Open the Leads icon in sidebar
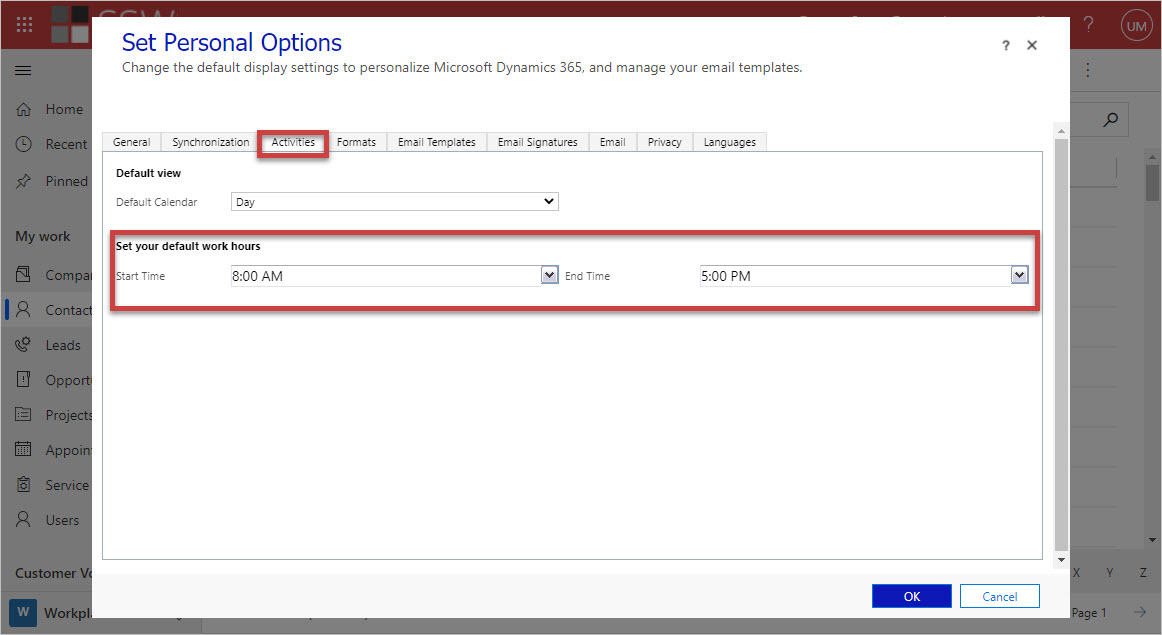This screenshot has height=635, width=1162. [x=24, y=345]
